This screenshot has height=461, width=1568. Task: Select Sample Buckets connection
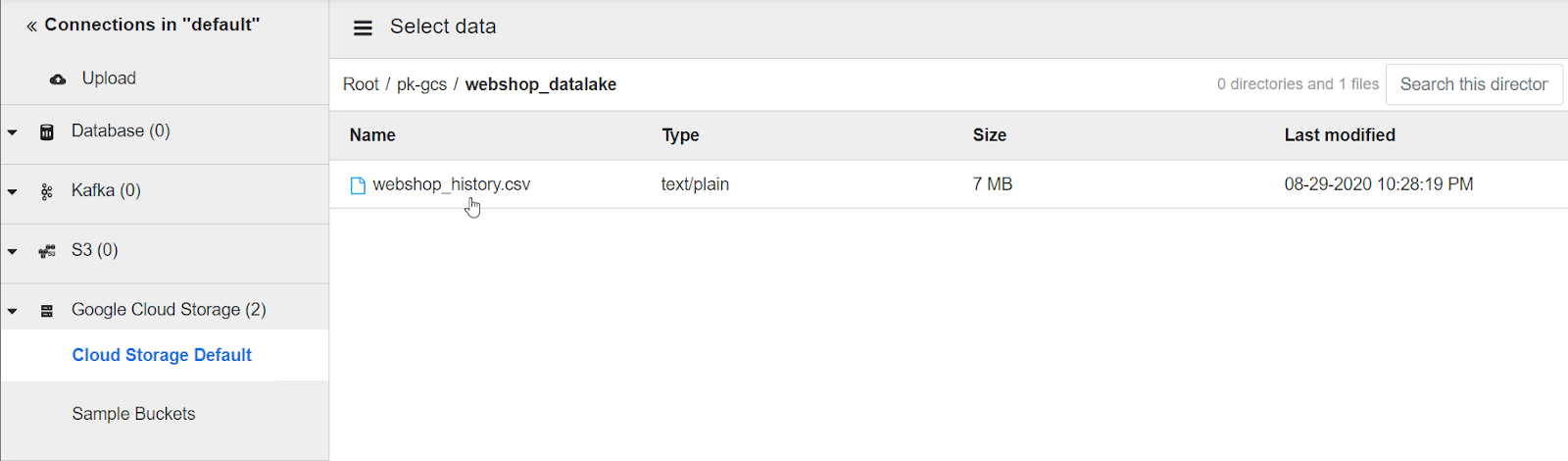point(133,414)
